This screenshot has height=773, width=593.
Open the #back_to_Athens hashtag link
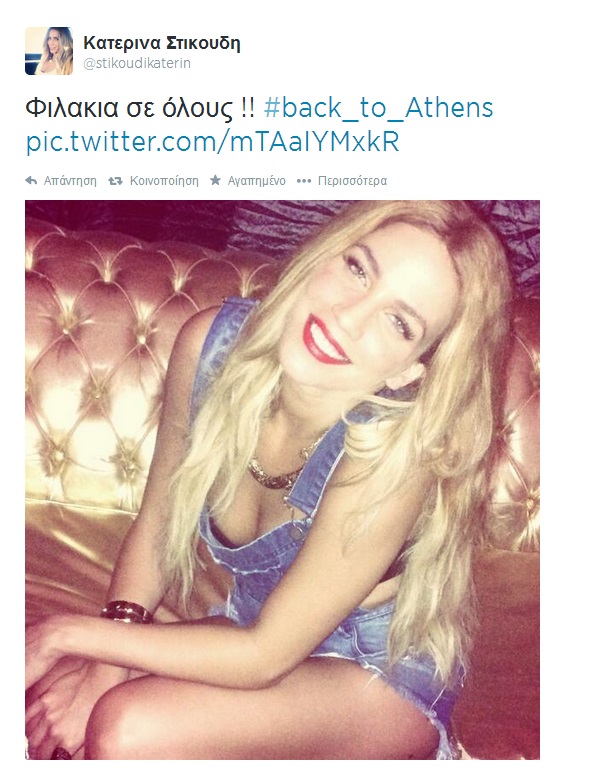click(379, 108)
